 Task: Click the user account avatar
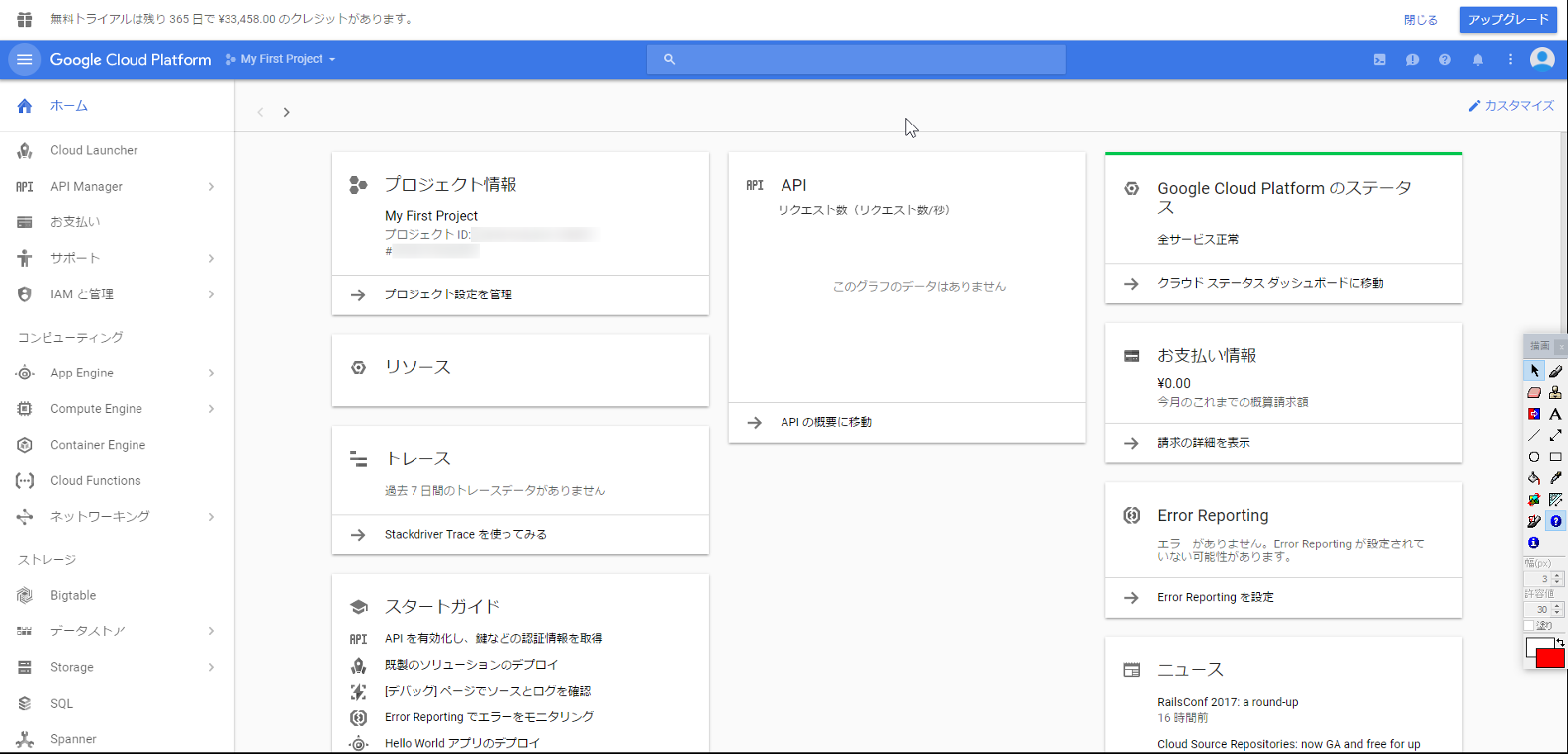(1542, 59)
